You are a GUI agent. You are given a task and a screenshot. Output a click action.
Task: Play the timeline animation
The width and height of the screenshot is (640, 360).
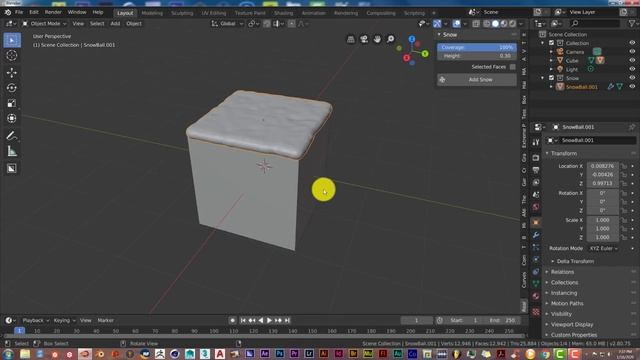point(269,320)
